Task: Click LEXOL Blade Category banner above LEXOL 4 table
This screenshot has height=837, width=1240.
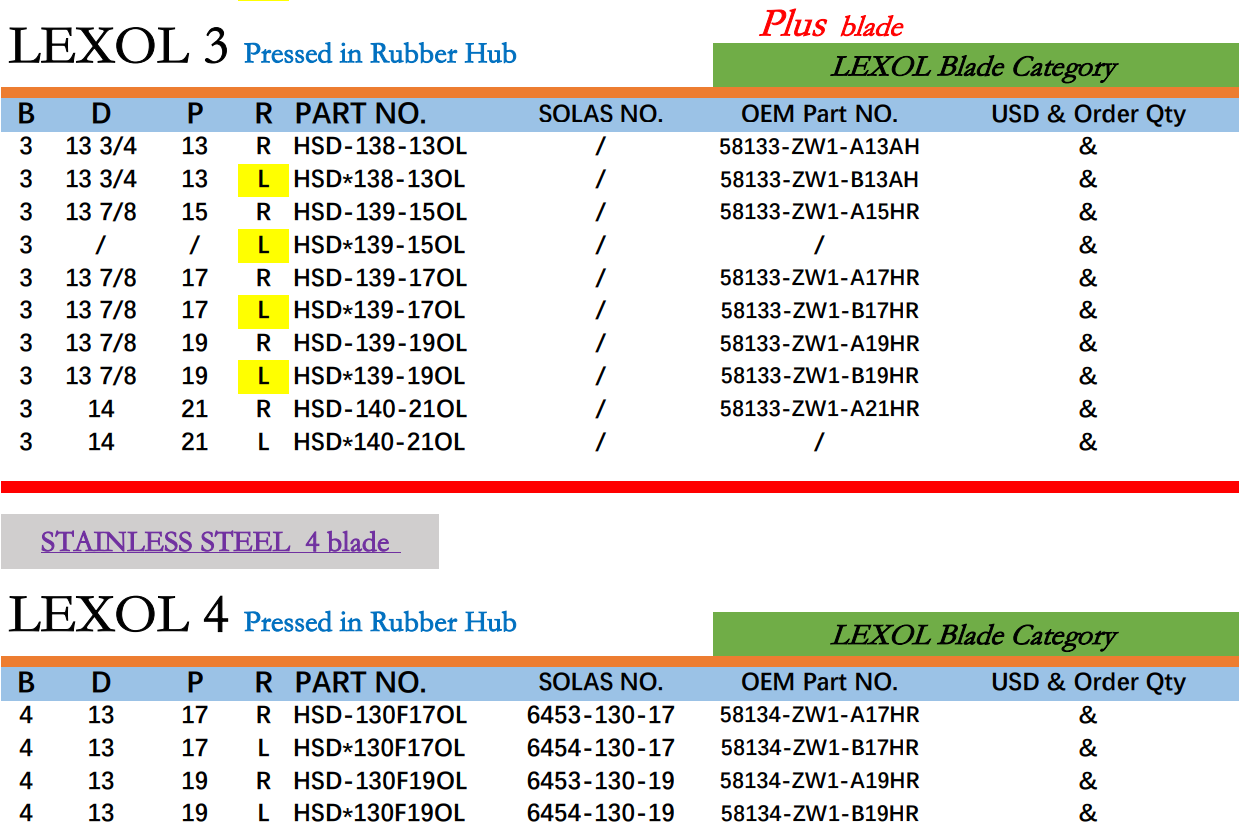Action: click(x=975, y=634)
